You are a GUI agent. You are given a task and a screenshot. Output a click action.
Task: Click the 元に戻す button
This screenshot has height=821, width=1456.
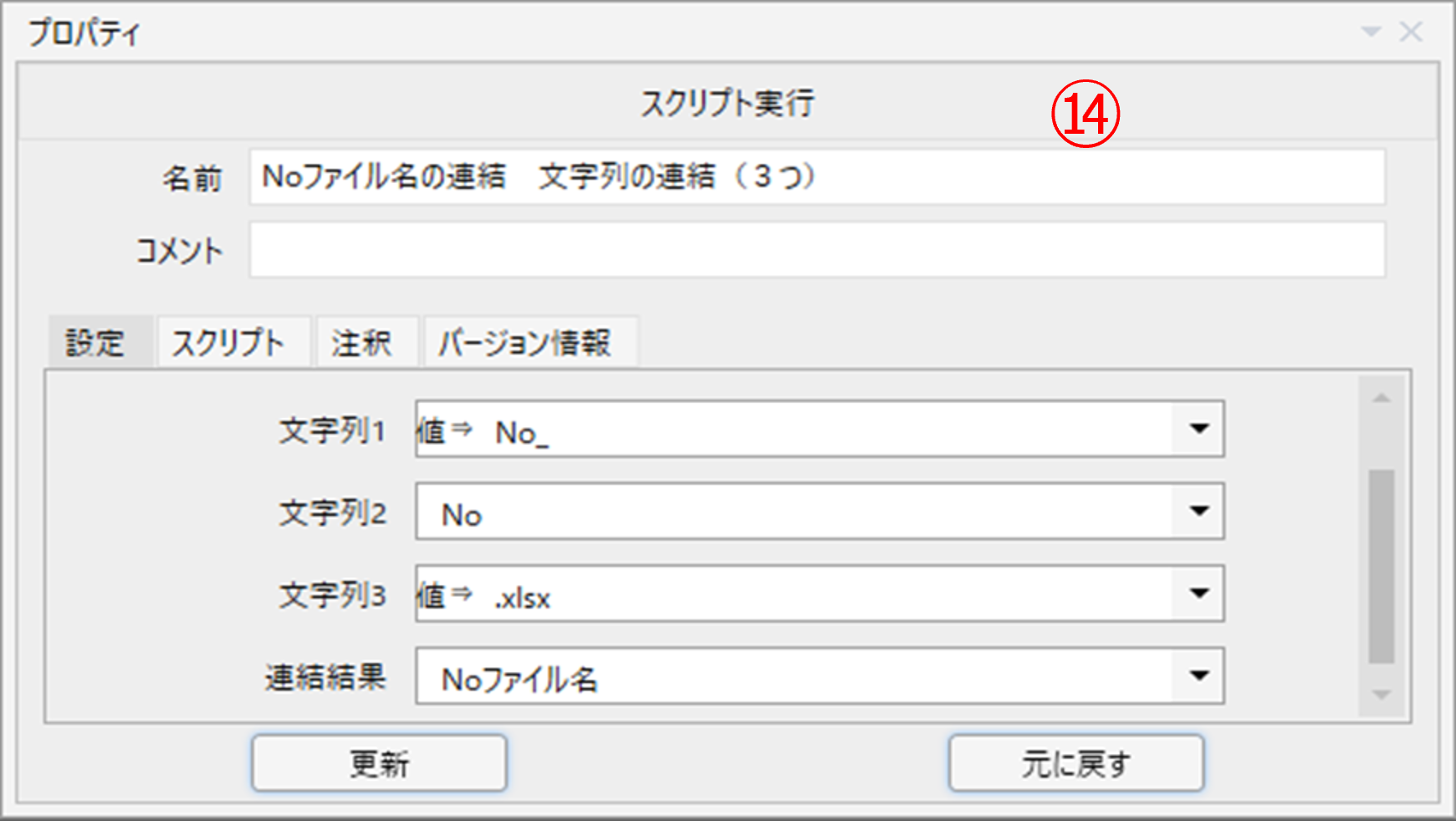[1075, 762]
